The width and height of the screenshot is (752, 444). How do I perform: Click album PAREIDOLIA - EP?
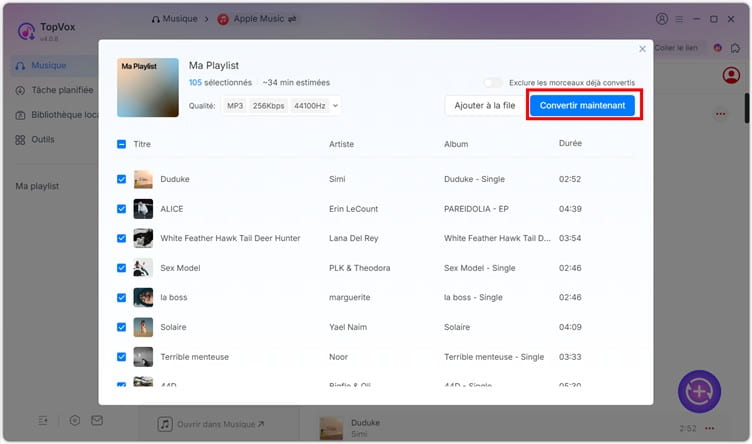coord(476,209)
